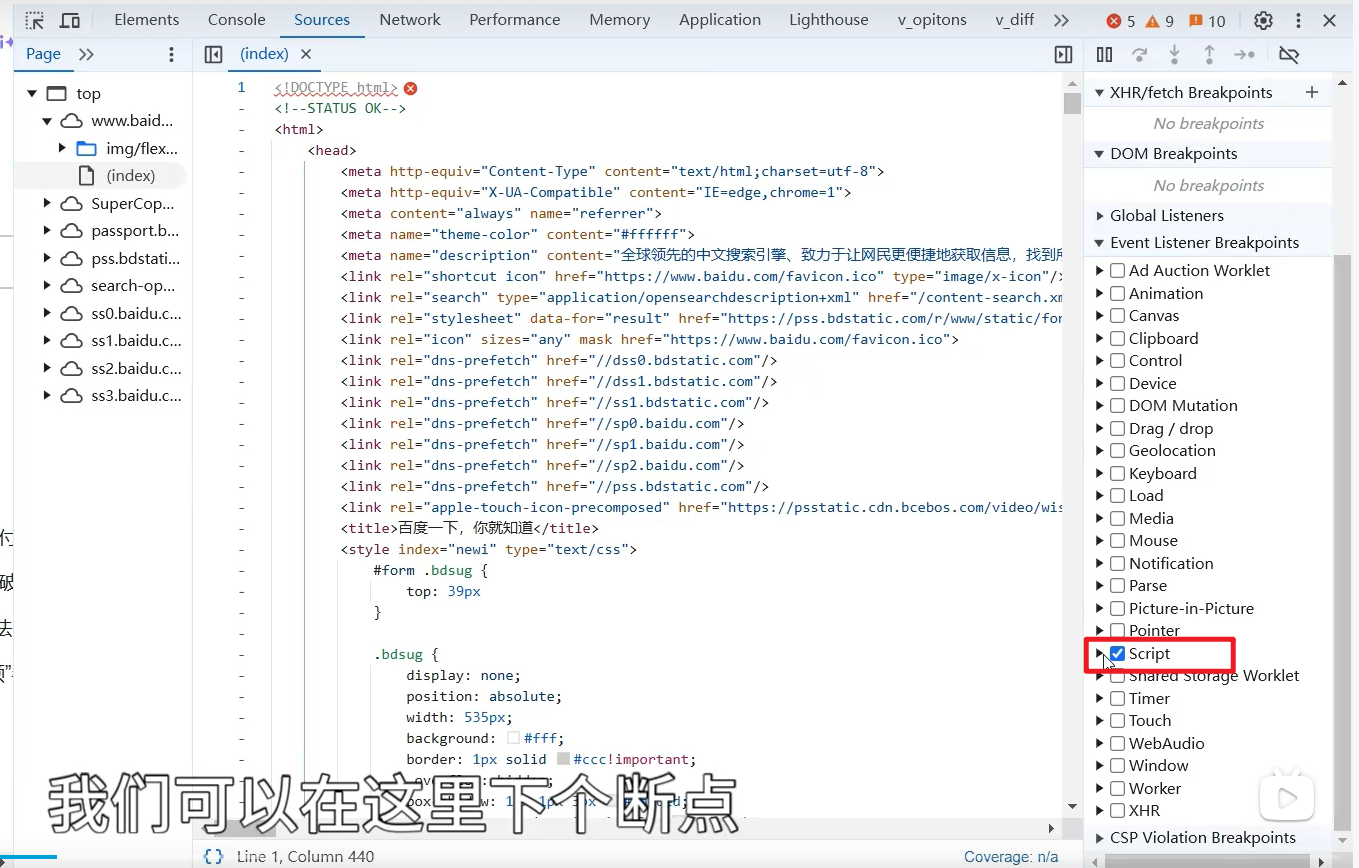Uncheck the Script event listener checkbox
1359x868 pixels.
coord(1118,654)
